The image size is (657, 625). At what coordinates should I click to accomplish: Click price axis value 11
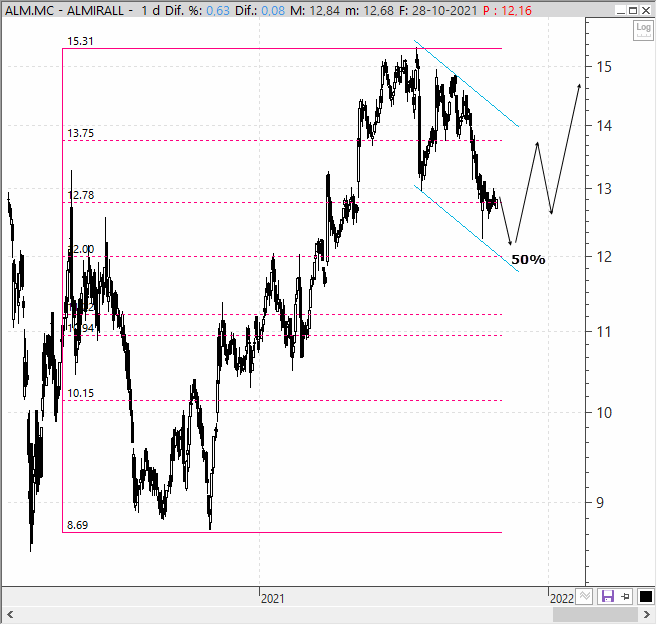pyautogui.click(x=604, y=332)
